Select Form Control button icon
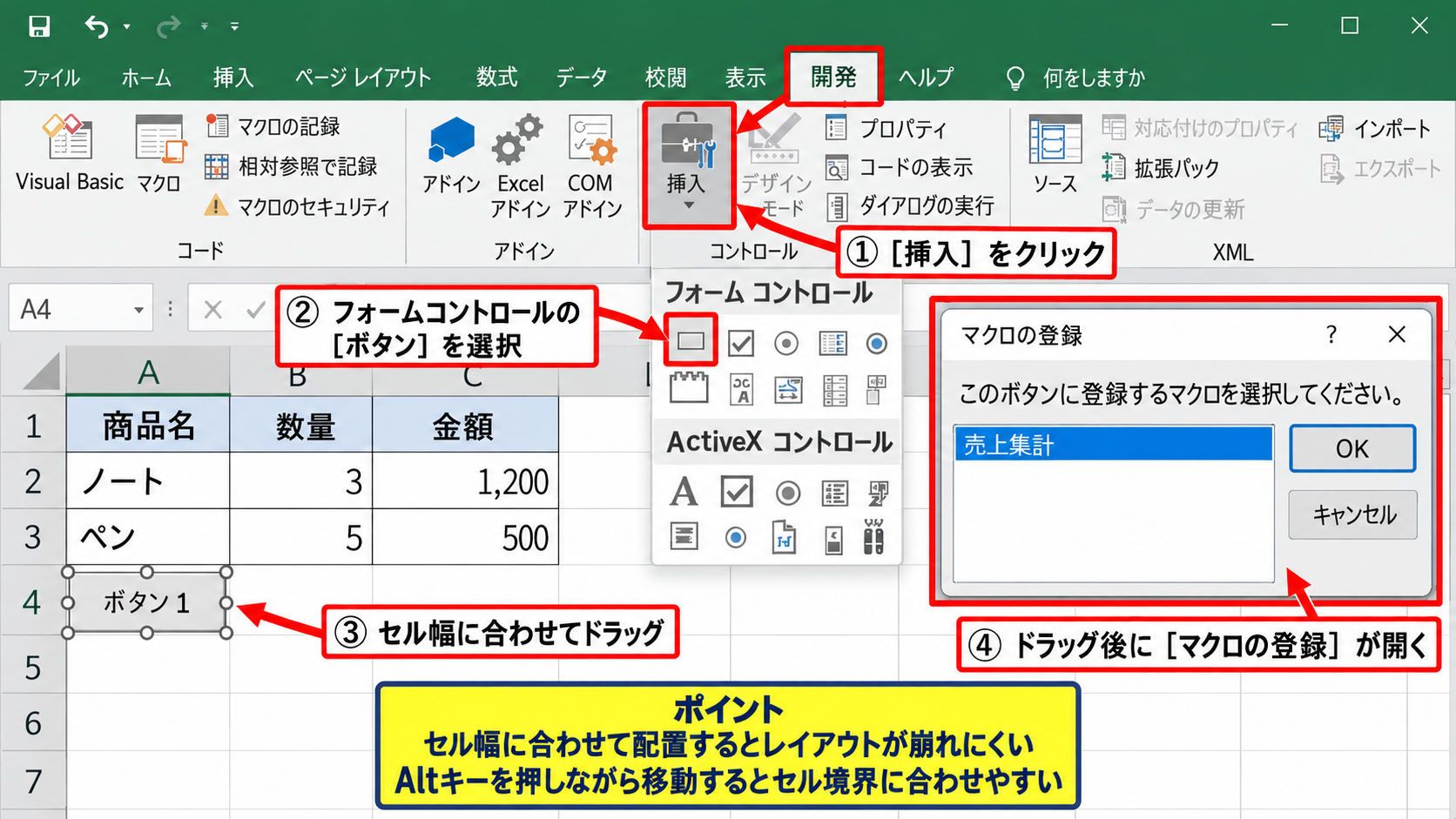Viewport: 1456px width, 819px height. [x=691, y=340]
